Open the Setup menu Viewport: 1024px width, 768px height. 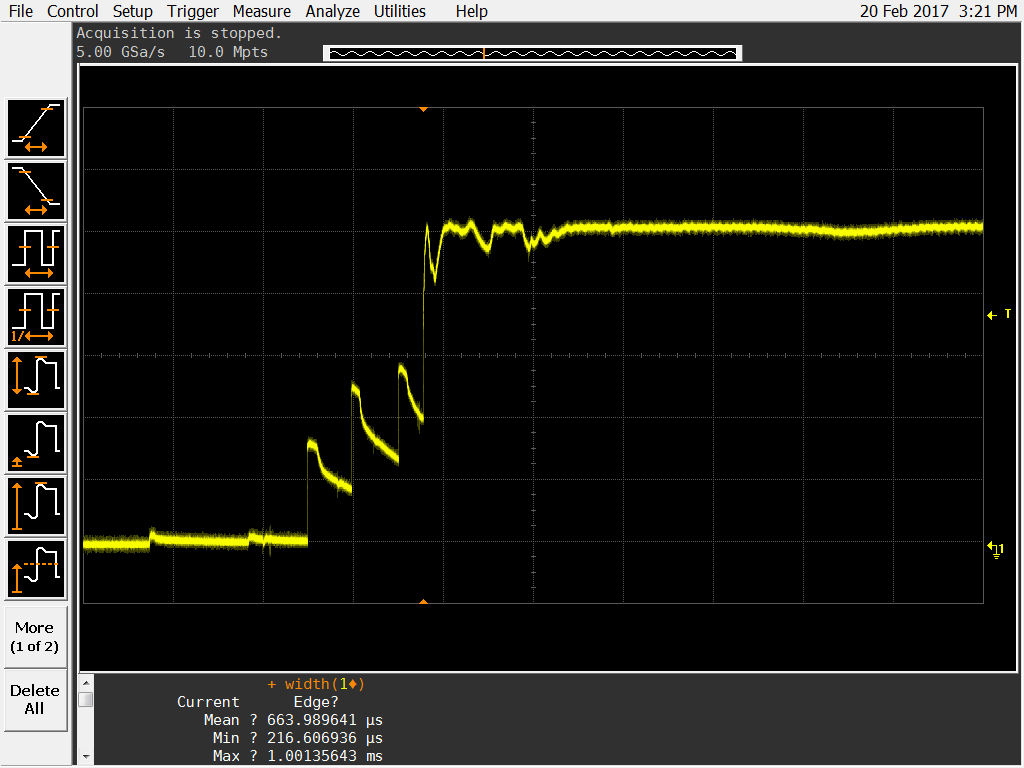[x=133, y=11]
